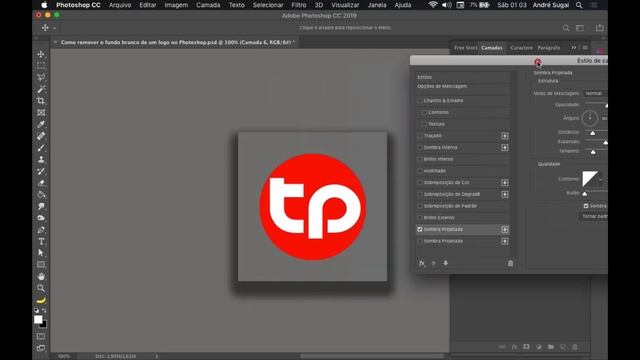Viewport: 640px width, 360px height.
Task: Click the Distância slider handle
Action: (593, 133)
